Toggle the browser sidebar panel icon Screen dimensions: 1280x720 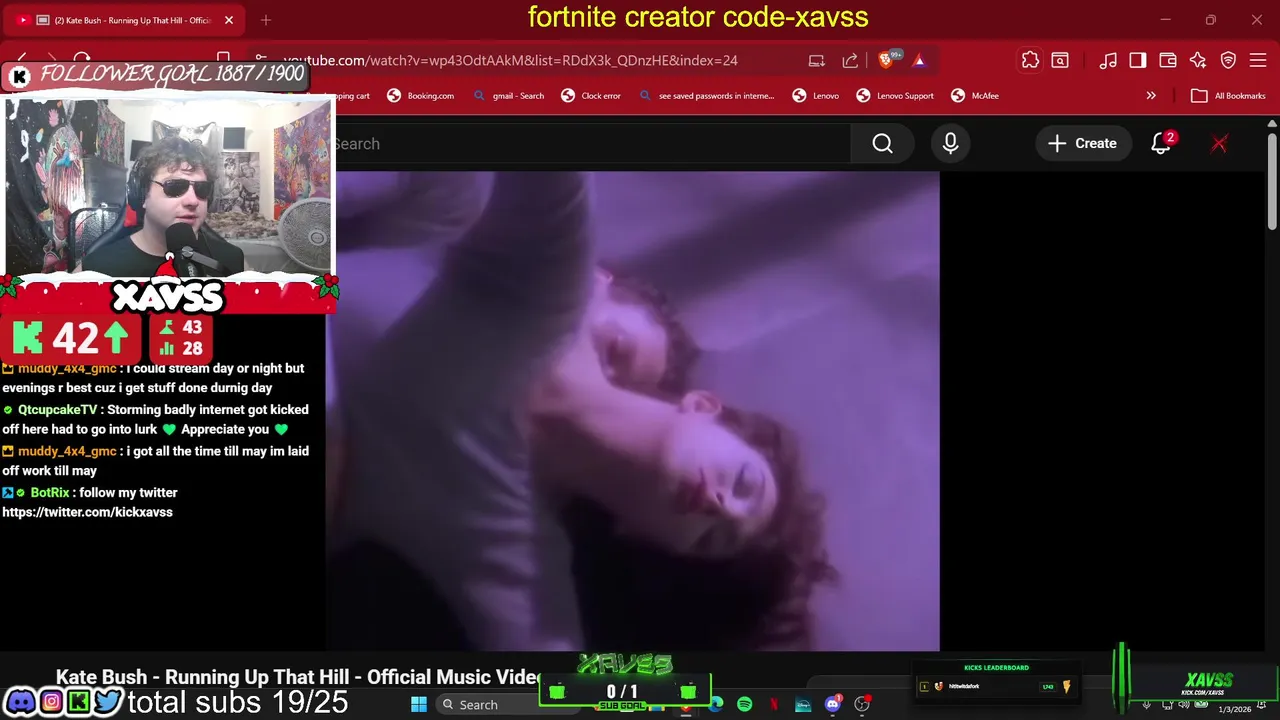(x=1138, y=60)
